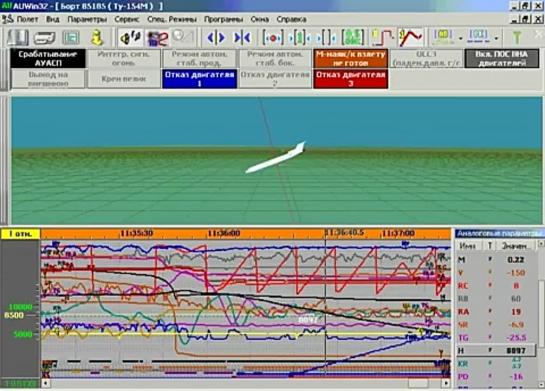Toggle the Срабатывание АУАСП indicator

pyautogui.click(x=48, y=58)
